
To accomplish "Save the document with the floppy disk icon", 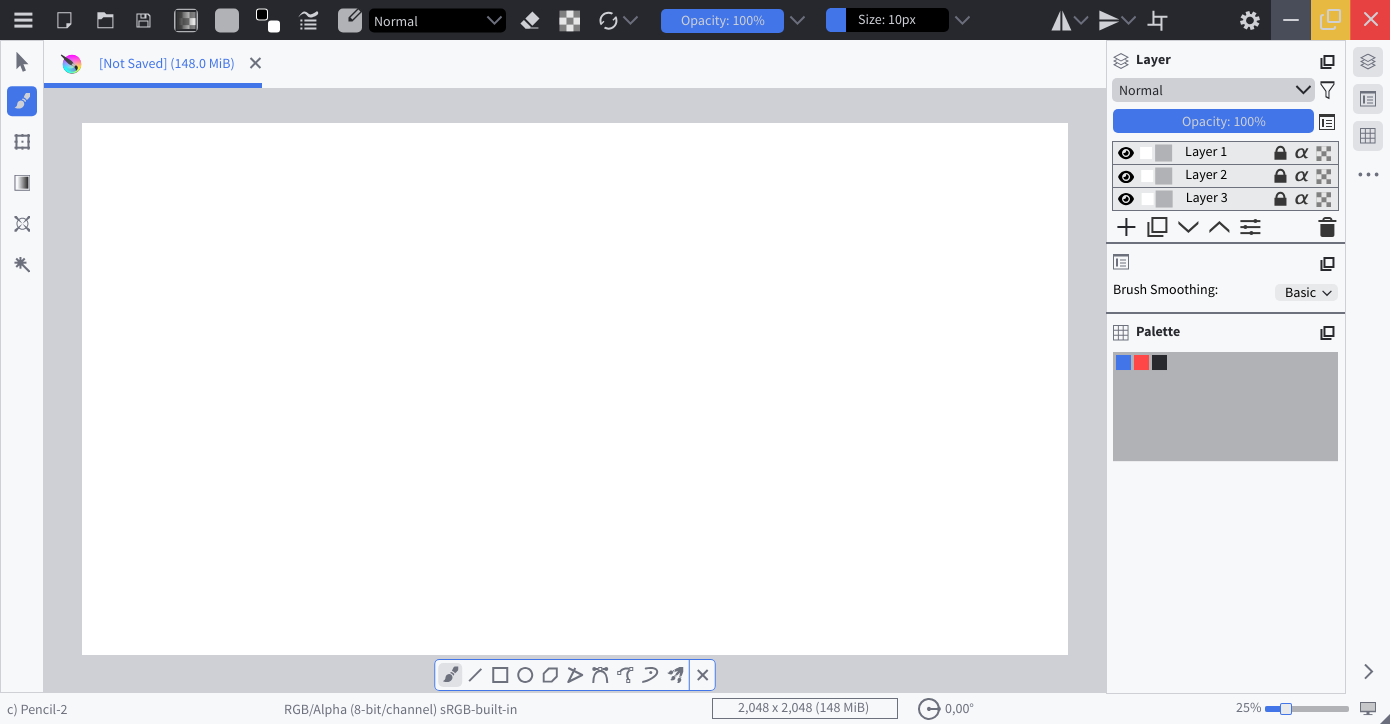I will pyautogui.click(x=144, y=20).
